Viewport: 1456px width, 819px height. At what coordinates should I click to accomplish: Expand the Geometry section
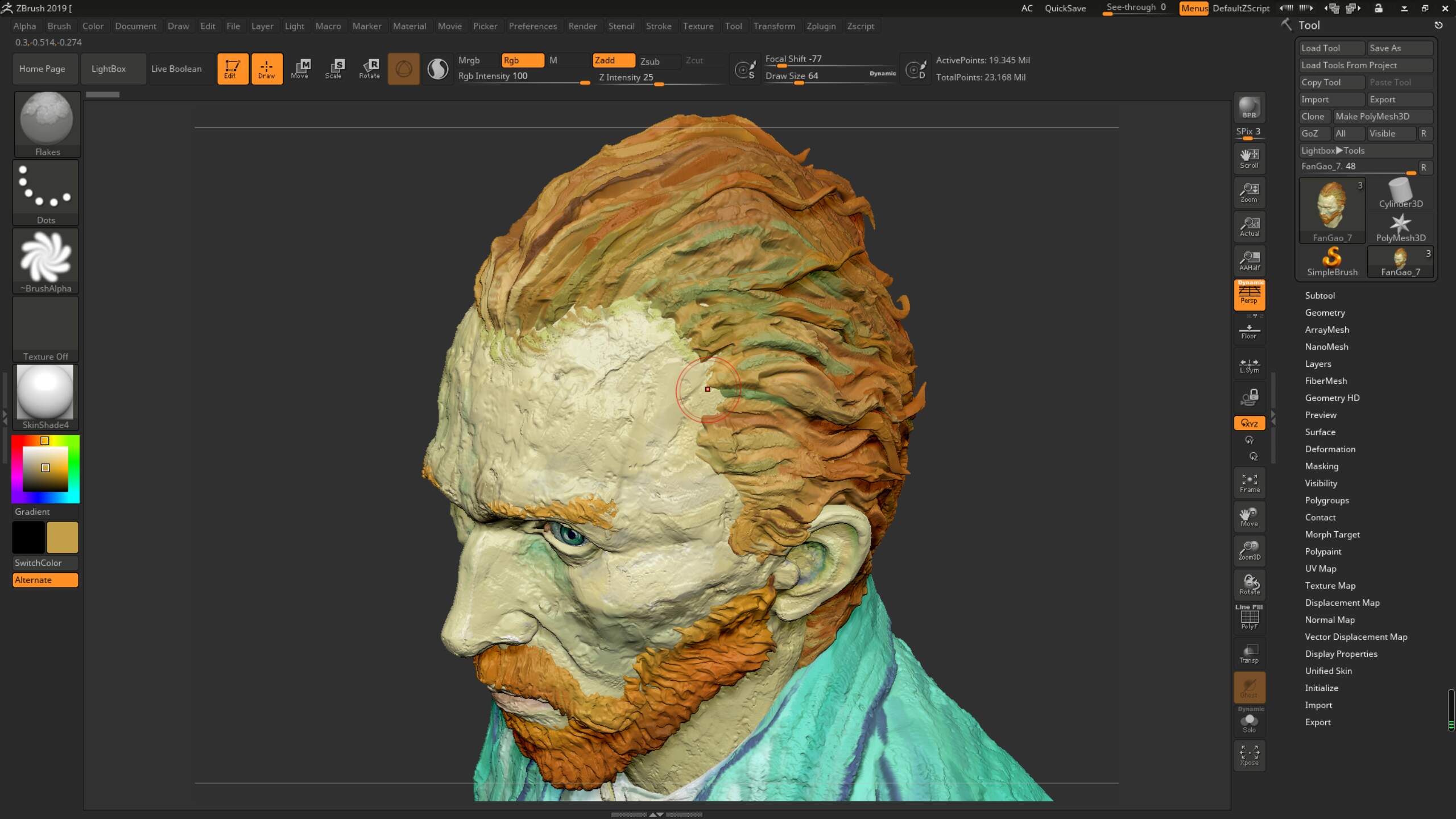click(1325, 312)
